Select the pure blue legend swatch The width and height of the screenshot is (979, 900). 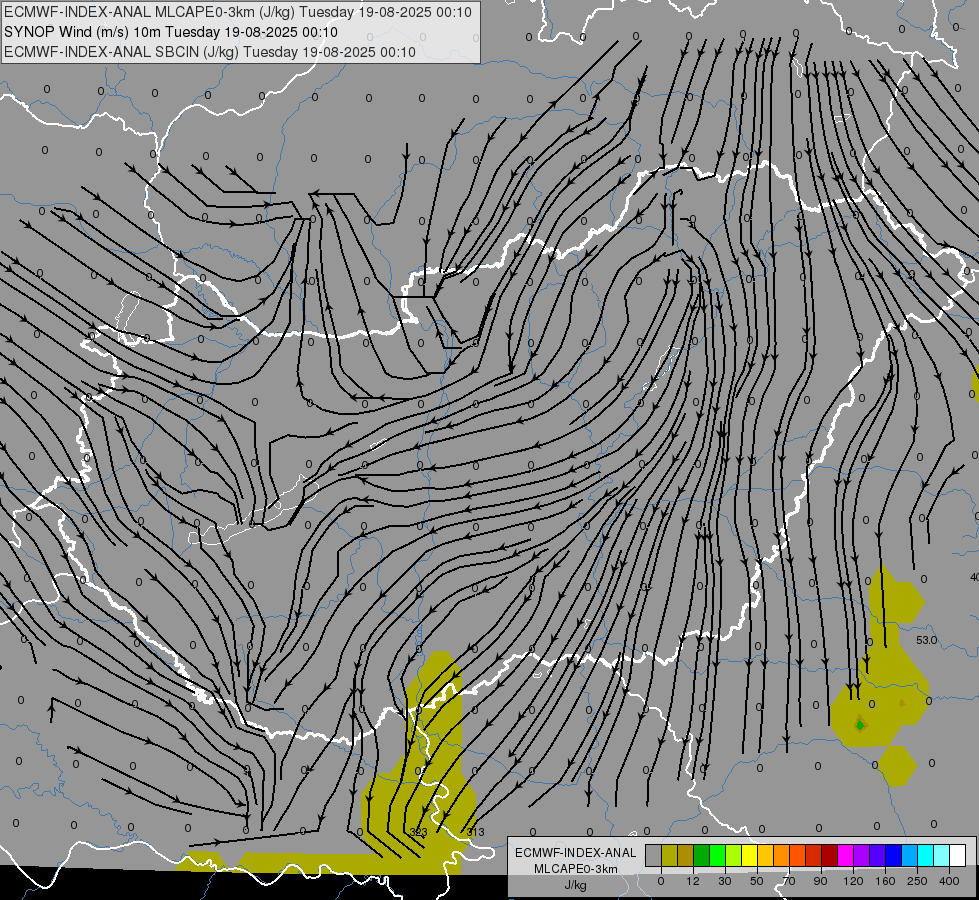[x=894, y=855]
